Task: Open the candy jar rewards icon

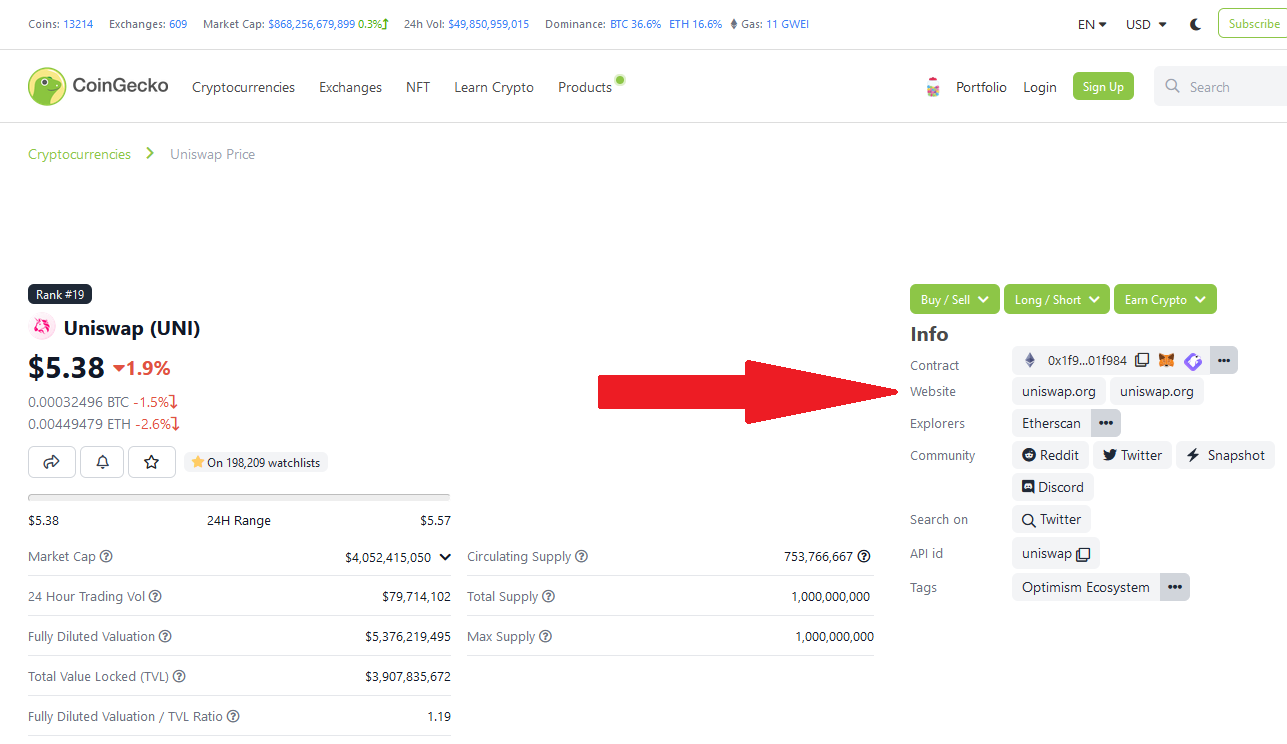Action: click(933, 87)
